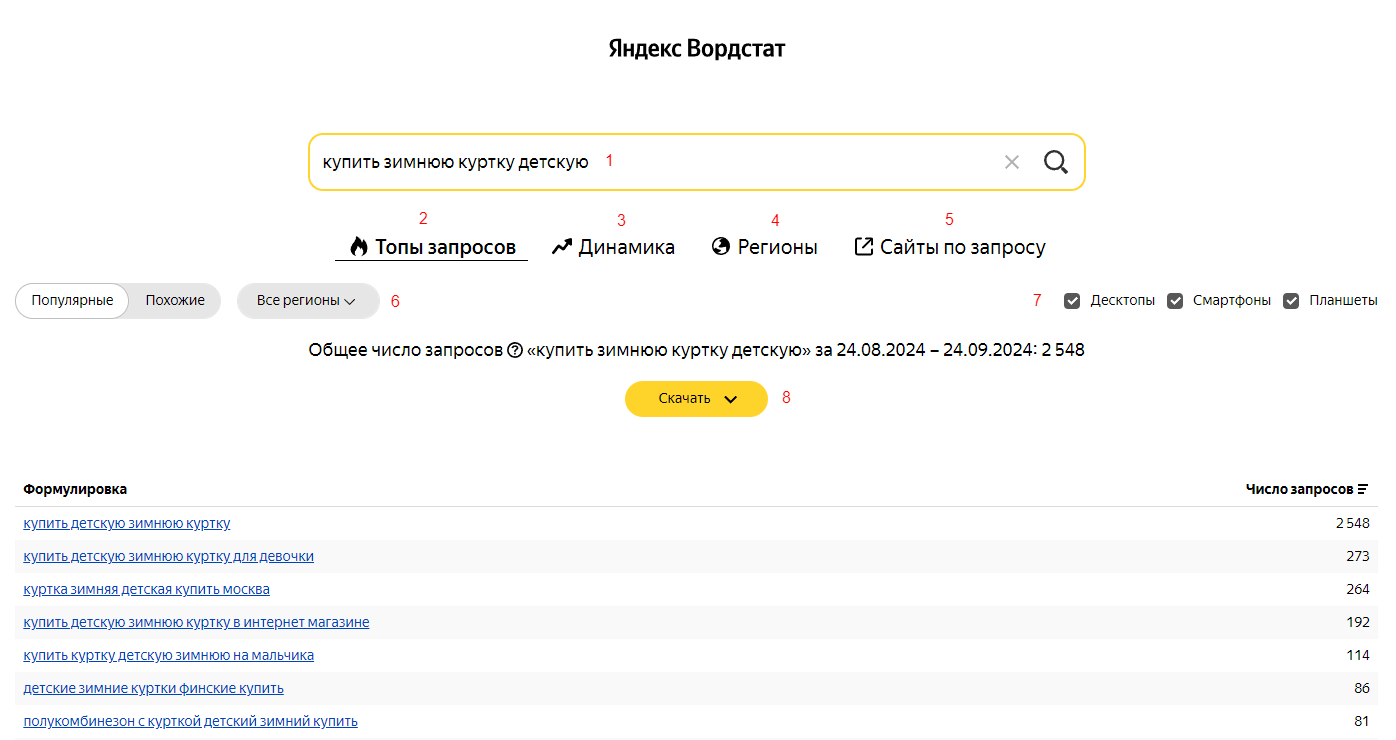Open the на мальчика query link
Viewport: 1396px width, 740px height.
tap(169, 655)
